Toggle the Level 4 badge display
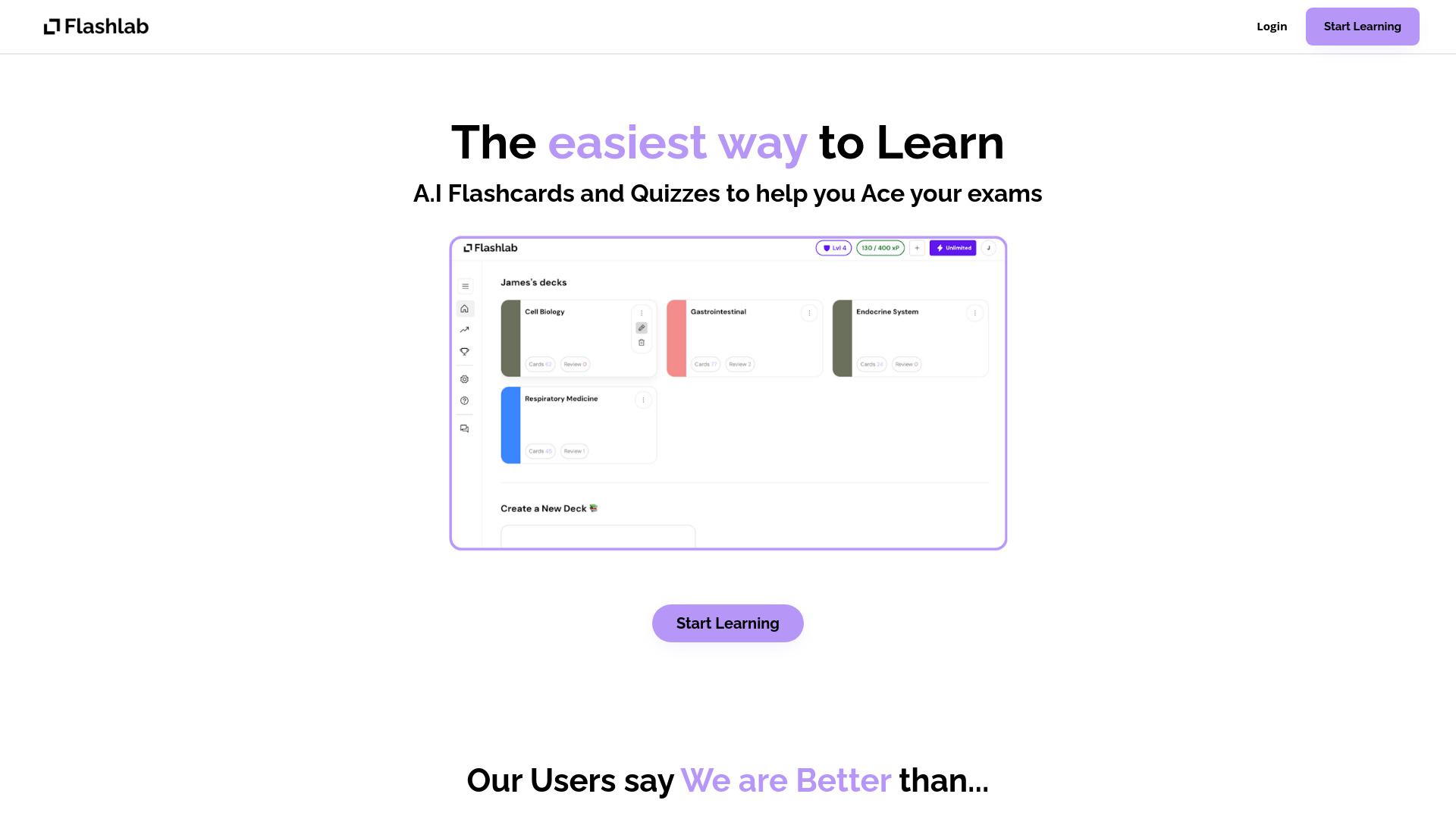The width and height of the screenshot is (1456, 819). pyautogui.click(x=834, y=248)
